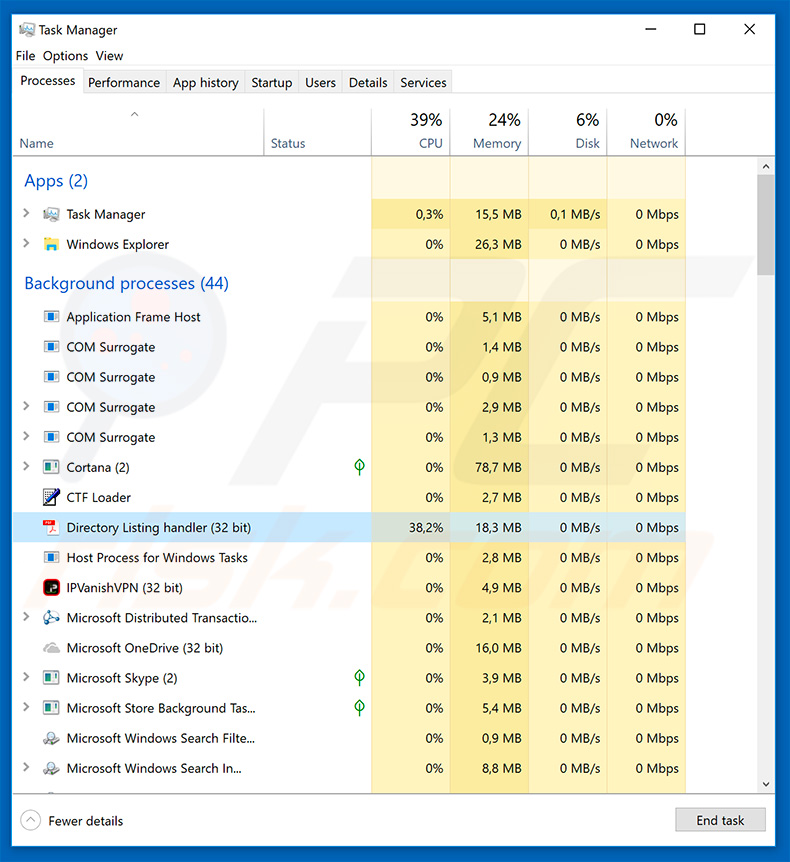The width and height of the screenshot is (790, 862).
Task: Switch to the Details tab
Action: click(368, 82)
